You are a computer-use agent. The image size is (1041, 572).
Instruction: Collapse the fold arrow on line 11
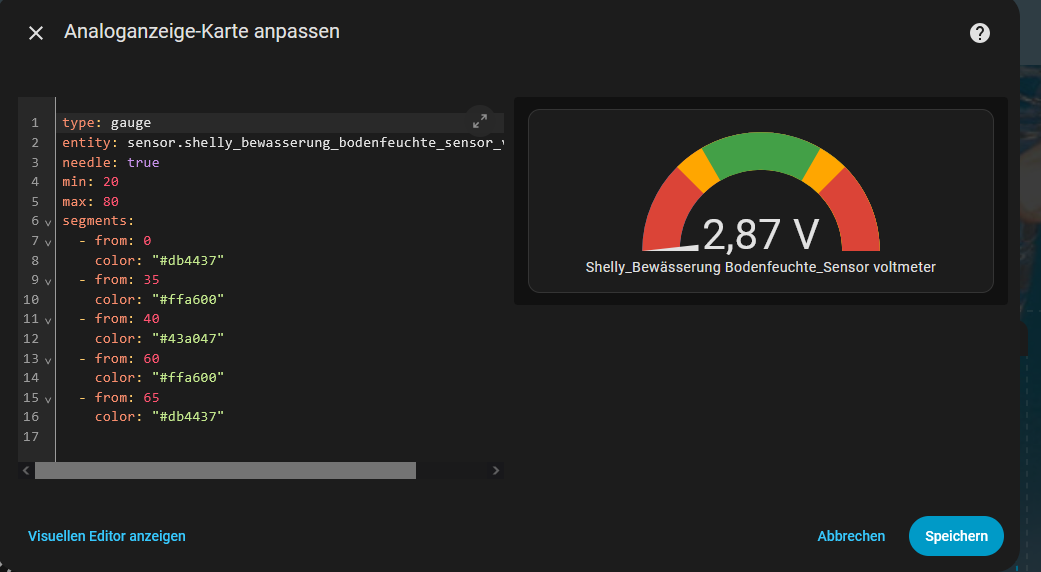point(48,320)
